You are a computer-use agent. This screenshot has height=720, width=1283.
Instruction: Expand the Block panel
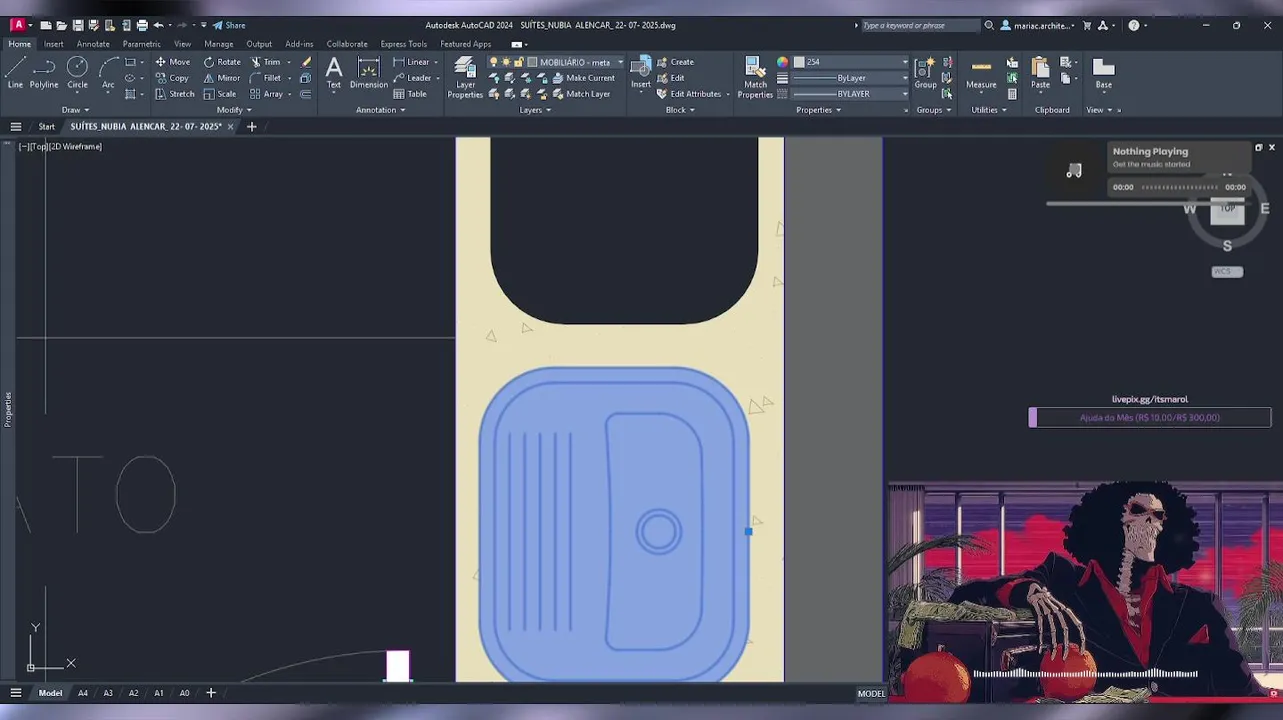point(680,110)
